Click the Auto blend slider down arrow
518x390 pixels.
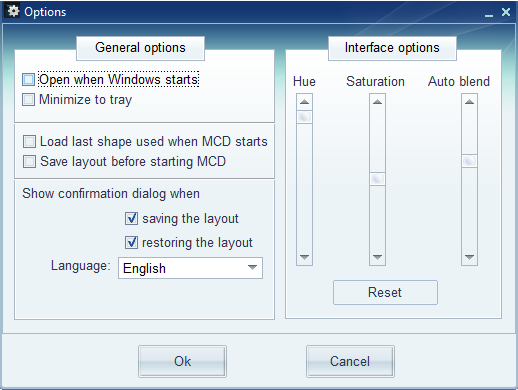(x=469, y=257)
